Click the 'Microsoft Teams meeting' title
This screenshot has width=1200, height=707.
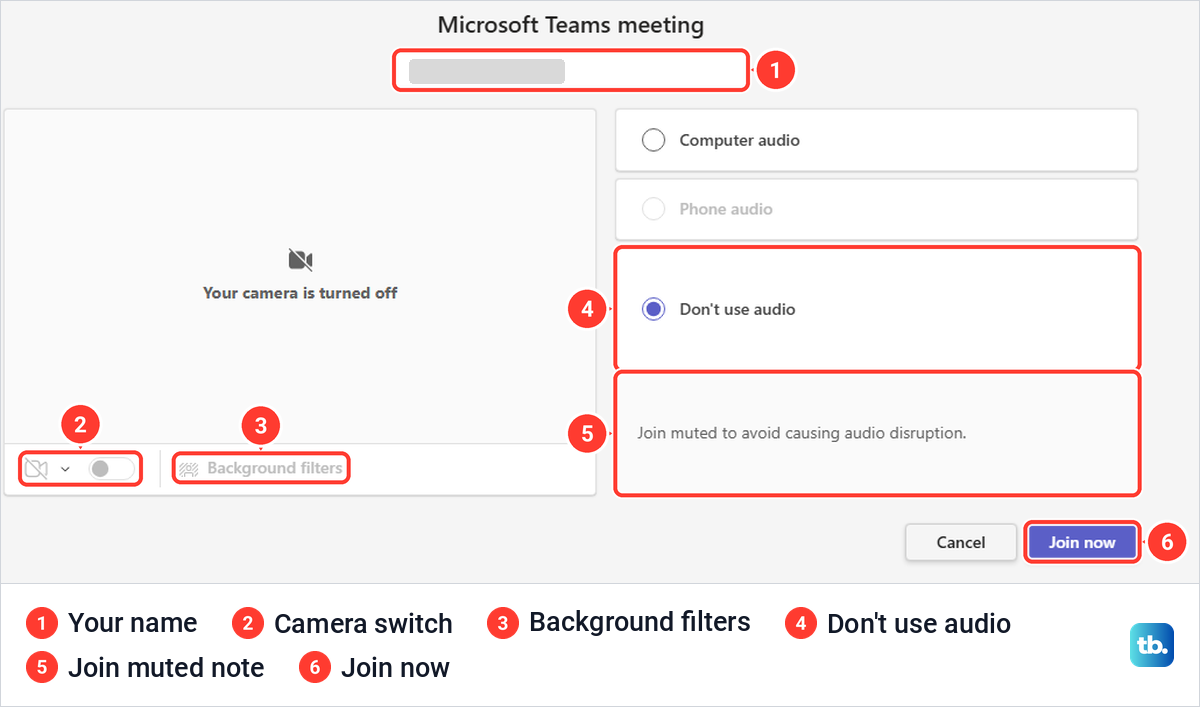(x=571, y=24)
